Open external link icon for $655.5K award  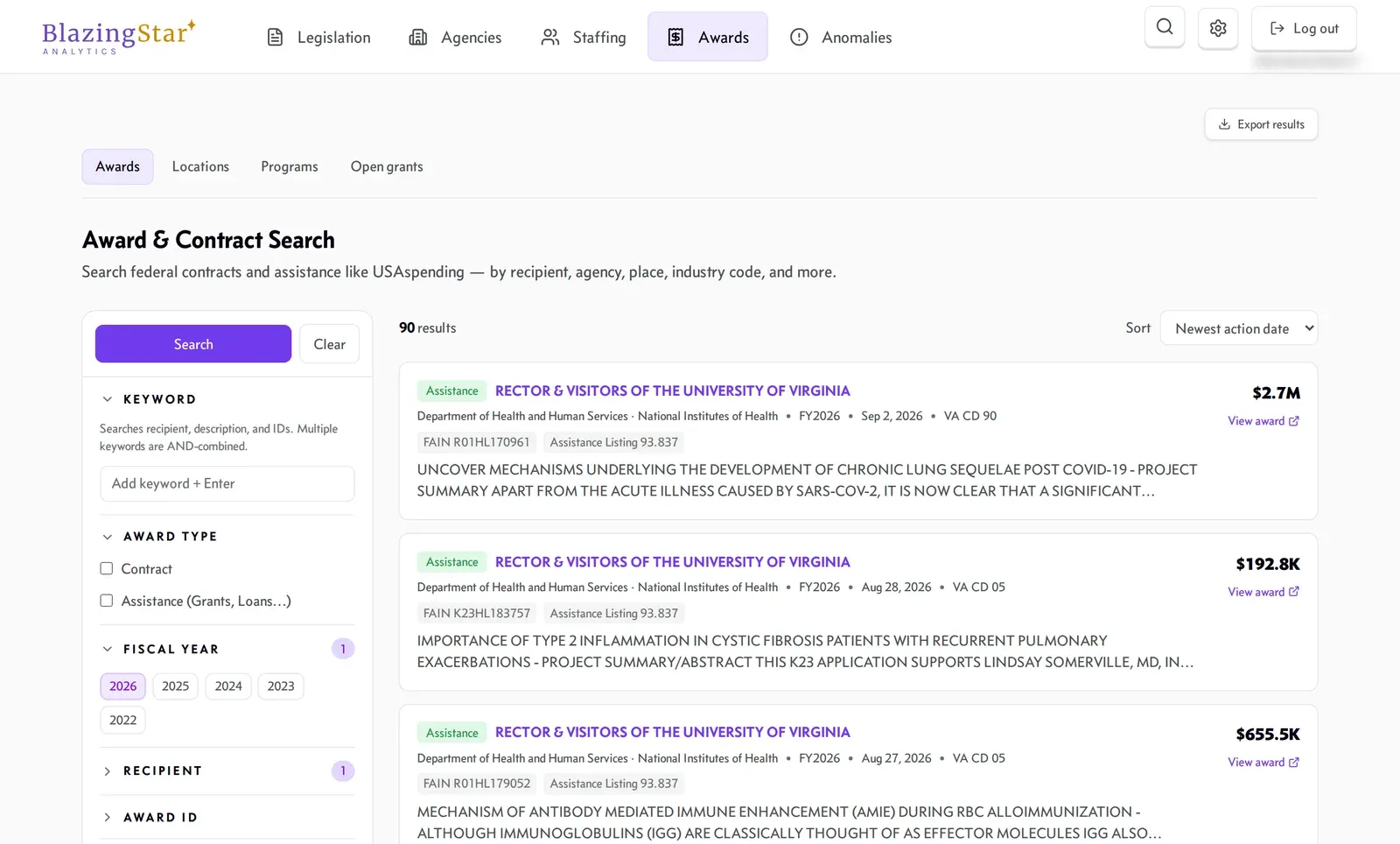pyautogui.click(x=1294, y=763)
